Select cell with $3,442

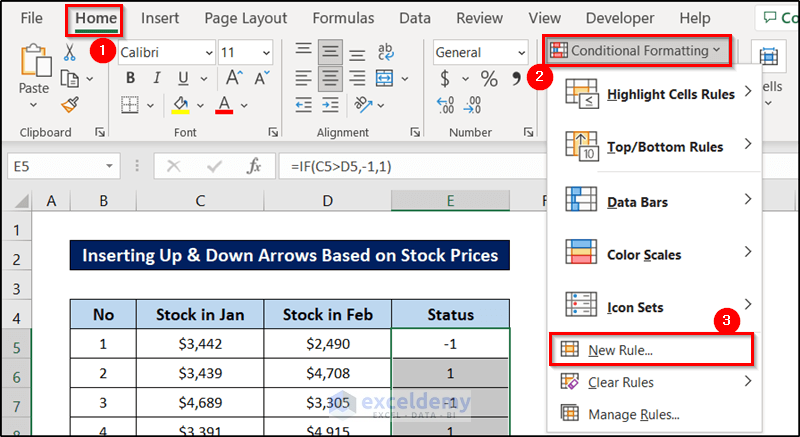coord(200,344)
